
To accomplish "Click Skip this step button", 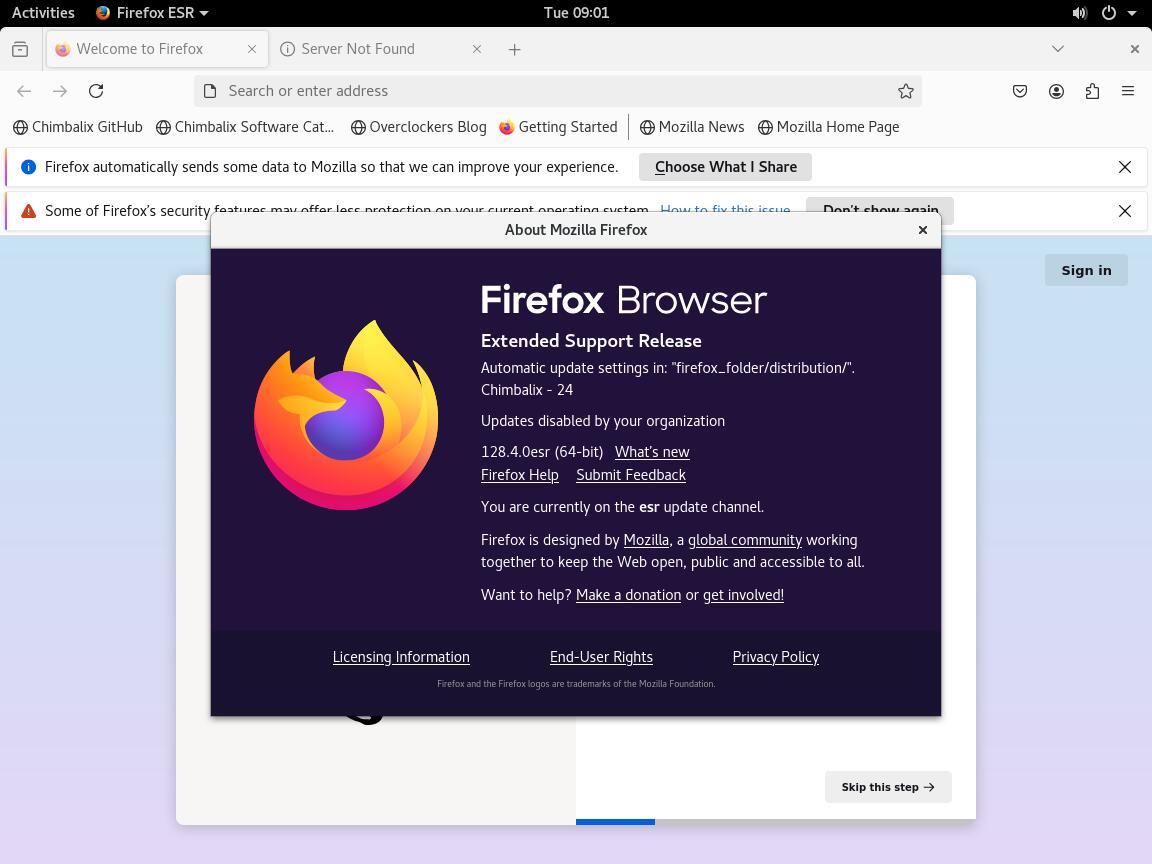I will point(888,787).
